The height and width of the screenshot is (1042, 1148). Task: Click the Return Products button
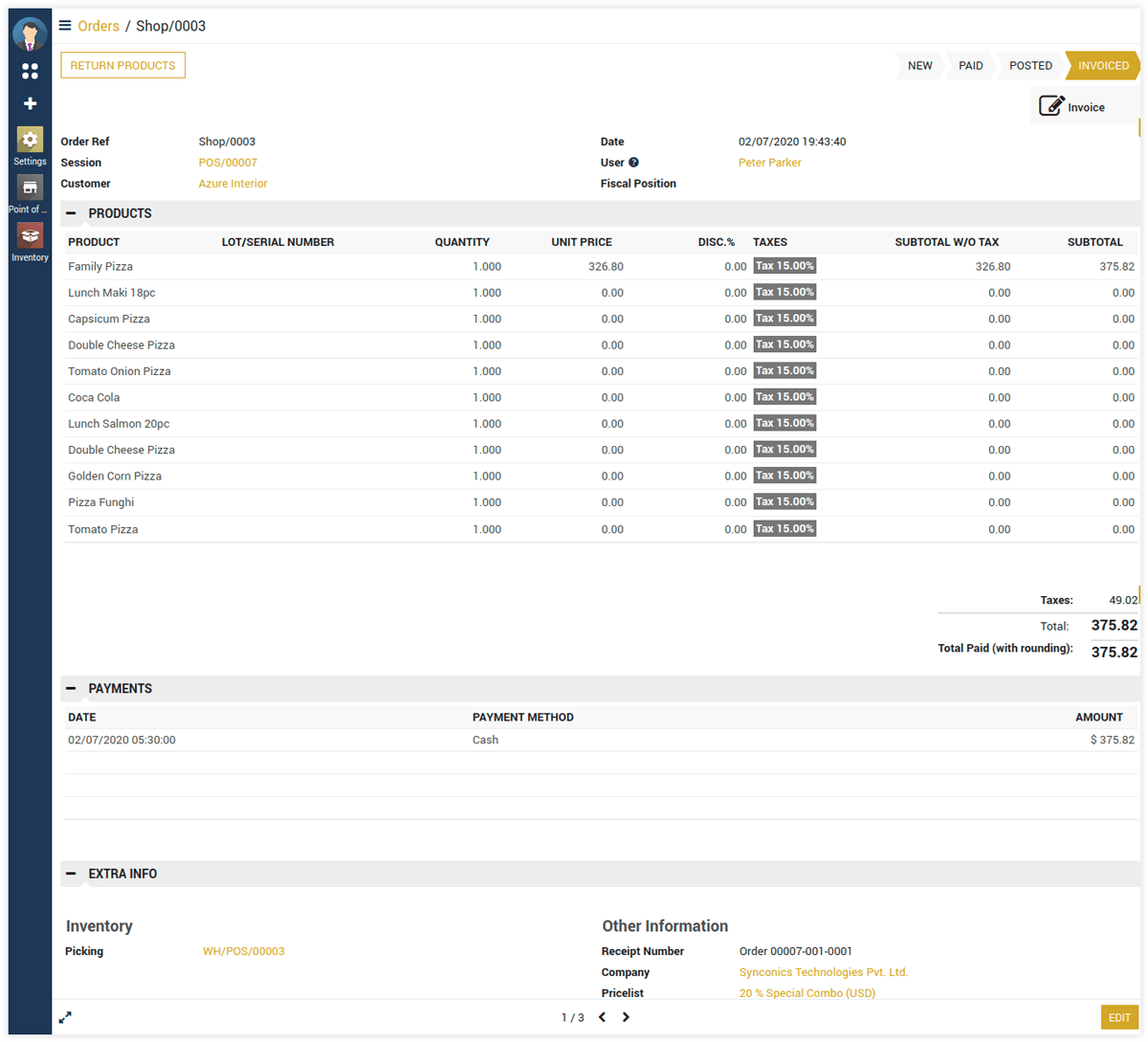pyautogui.click(x=122, y=65)
